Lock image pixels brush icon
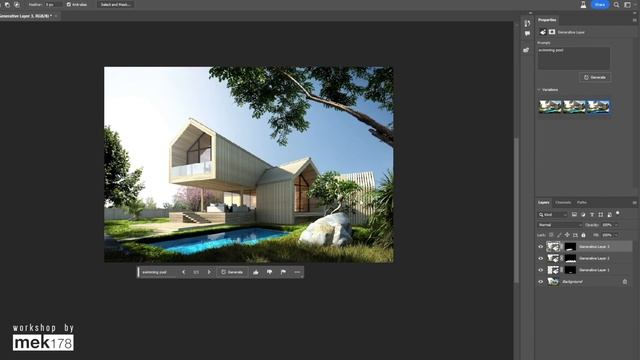The width and height of the screenshot is (640, 360). pyautogui.click(x=559, y=235)
